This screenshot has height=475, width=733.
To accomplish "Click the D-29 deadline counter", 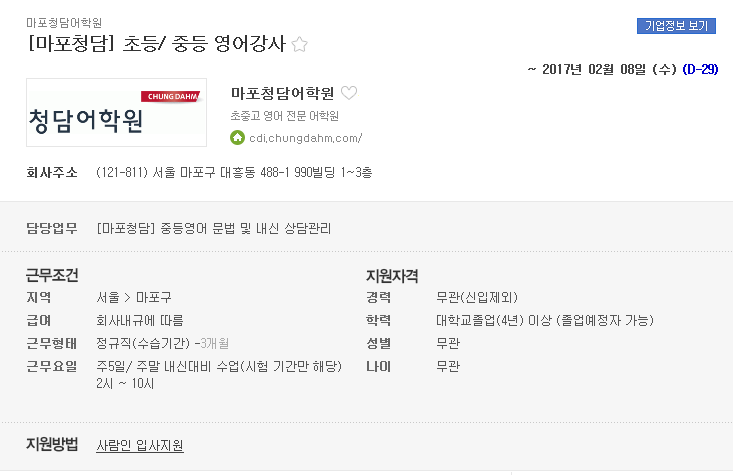I will click(x=700, y=69).
